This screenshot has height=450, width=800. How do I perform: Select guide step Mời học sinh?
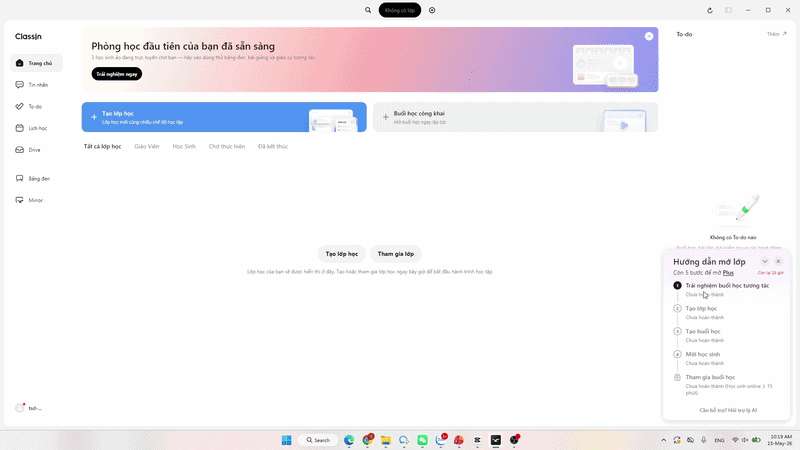(x=703, y=355)
